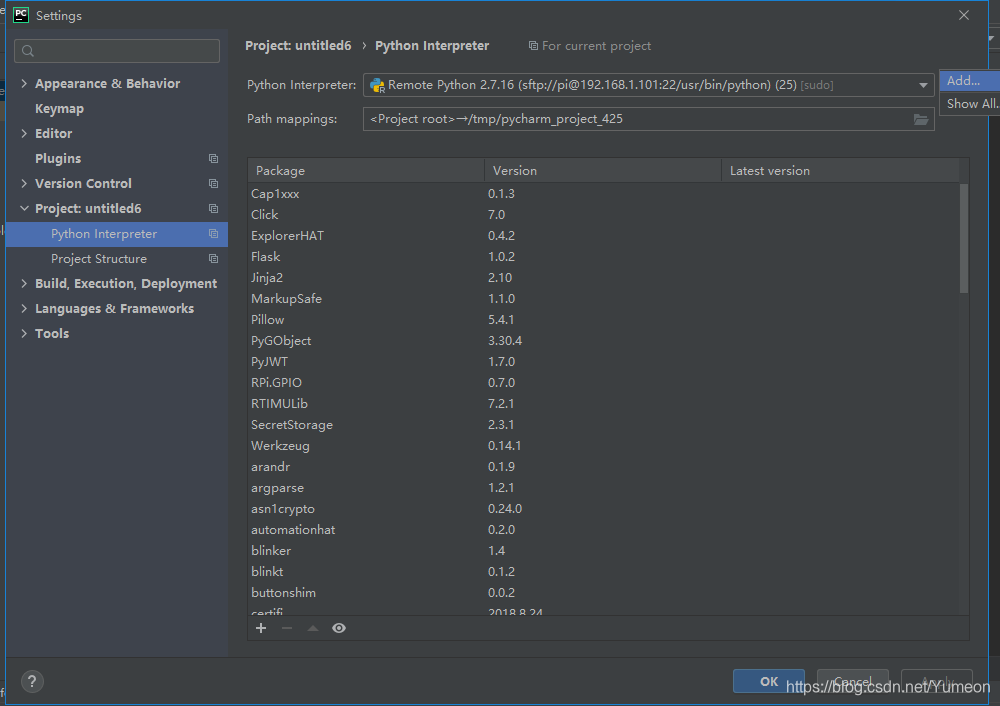Select the blinkt package row
This screenshot has width=1000, height=706.
pos(603,573)
